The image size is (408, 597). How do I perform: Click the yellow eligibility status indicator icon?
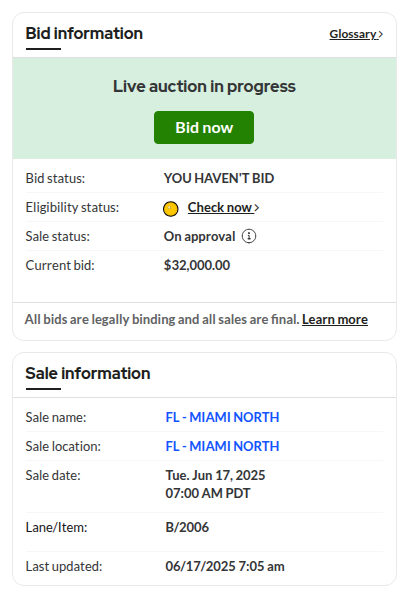171,209
